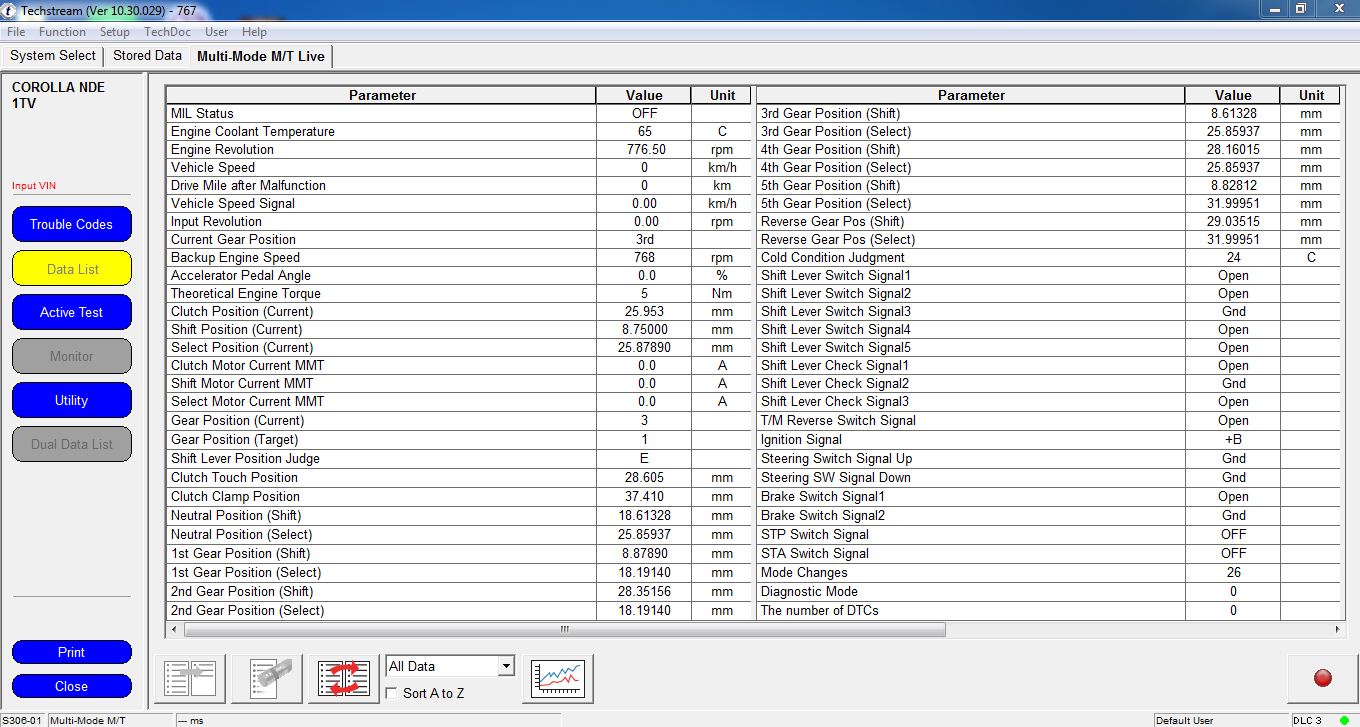Click the list with gray arrow icon

tap(190, 679)
